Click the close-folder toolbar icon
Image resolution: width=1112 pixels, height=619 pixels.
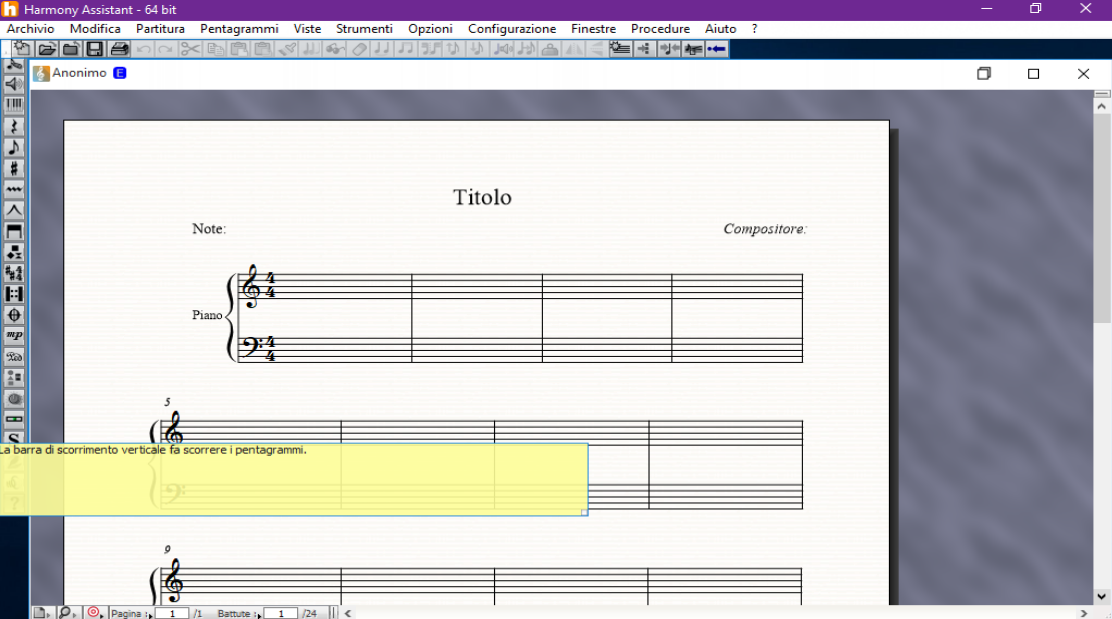point(70,49)
